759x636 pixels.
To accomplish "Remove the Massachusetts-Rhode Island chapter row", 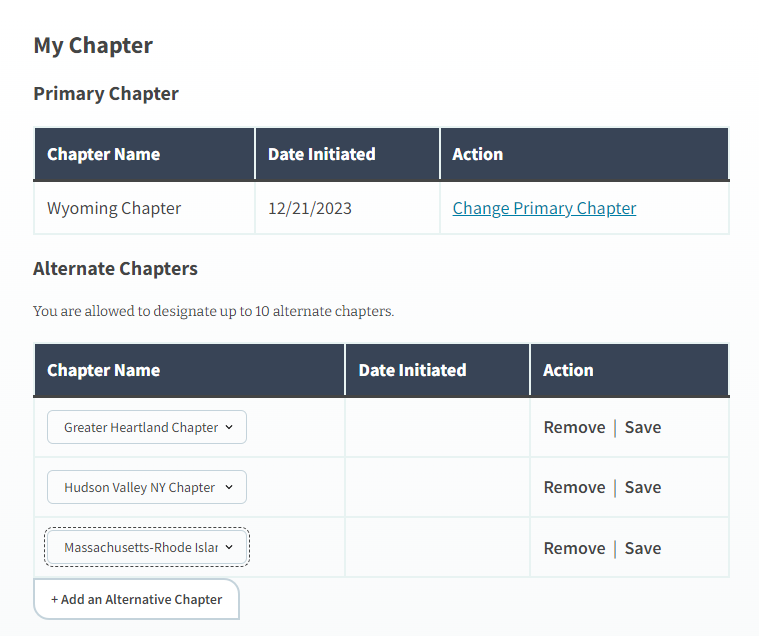I will pos(574,548).
